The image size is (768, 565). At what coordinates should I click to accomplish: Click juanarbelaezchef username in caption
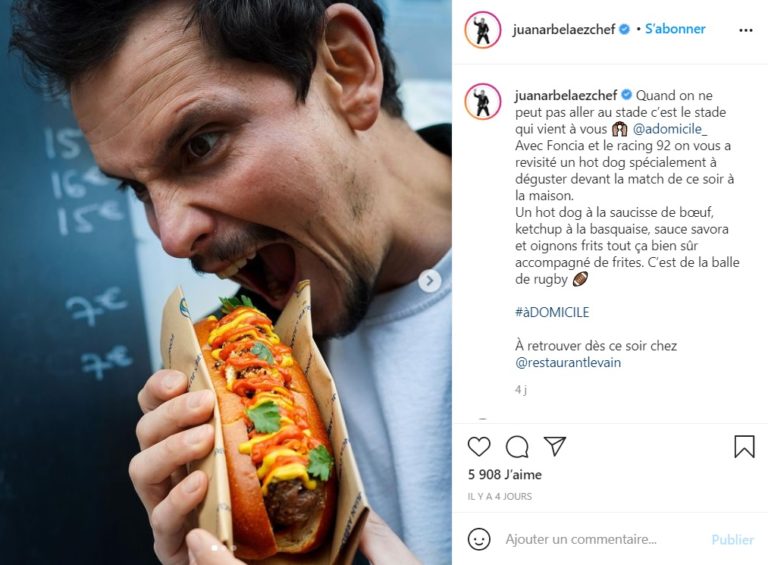point(566,95)
